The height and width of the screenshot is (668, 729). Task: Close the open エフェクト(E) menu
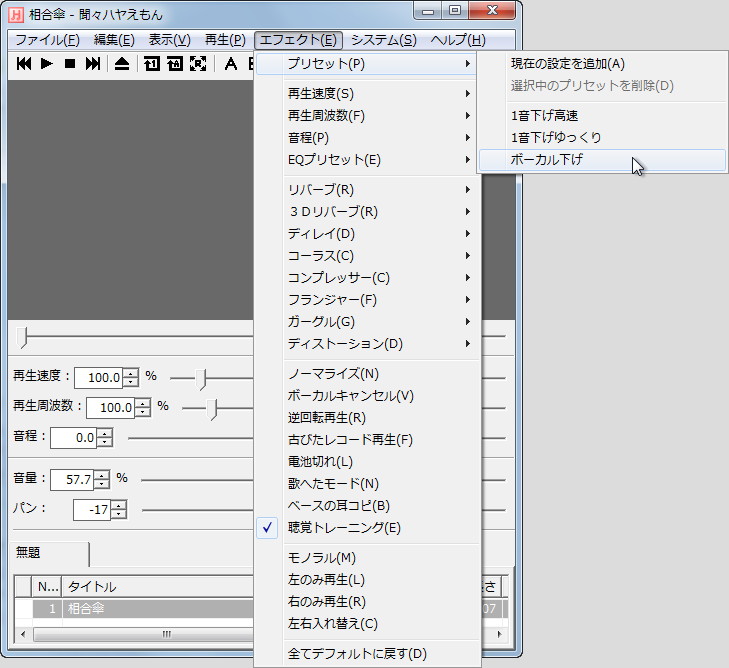pyautogui.click(x=298, y=40)
